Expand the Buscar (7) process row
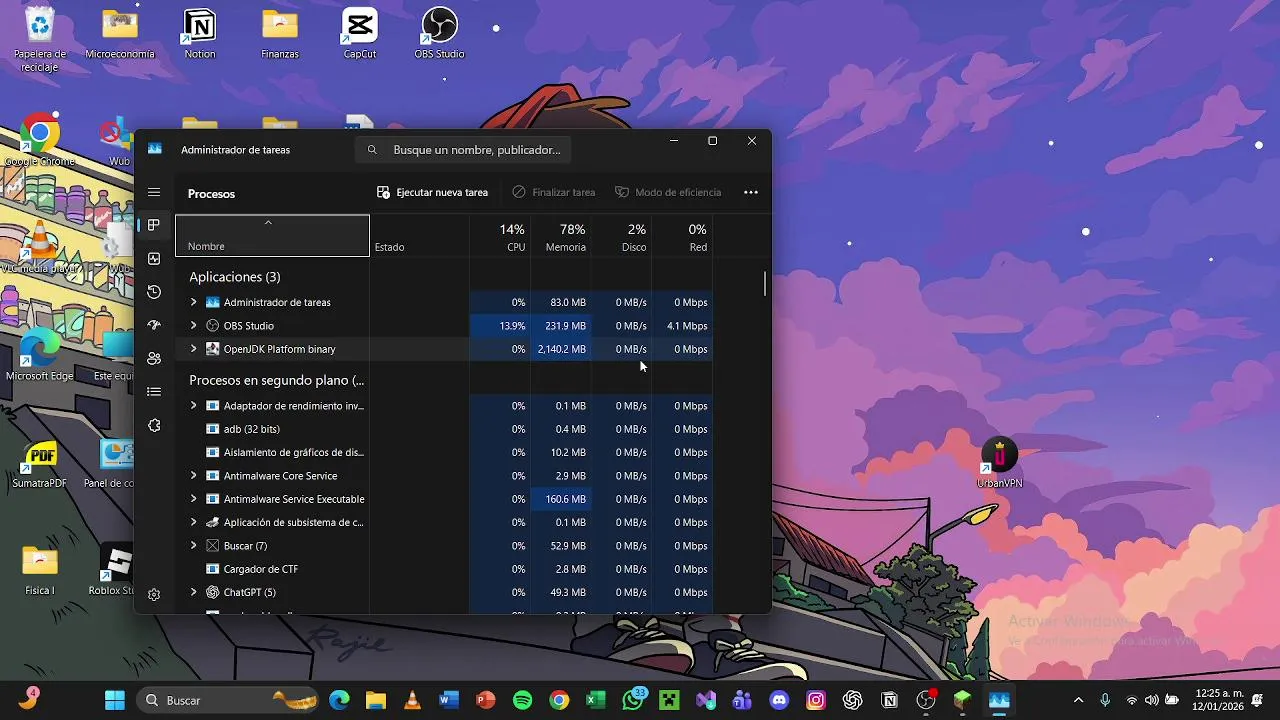Screen dimensions: 1280x720 click(193, 546)
